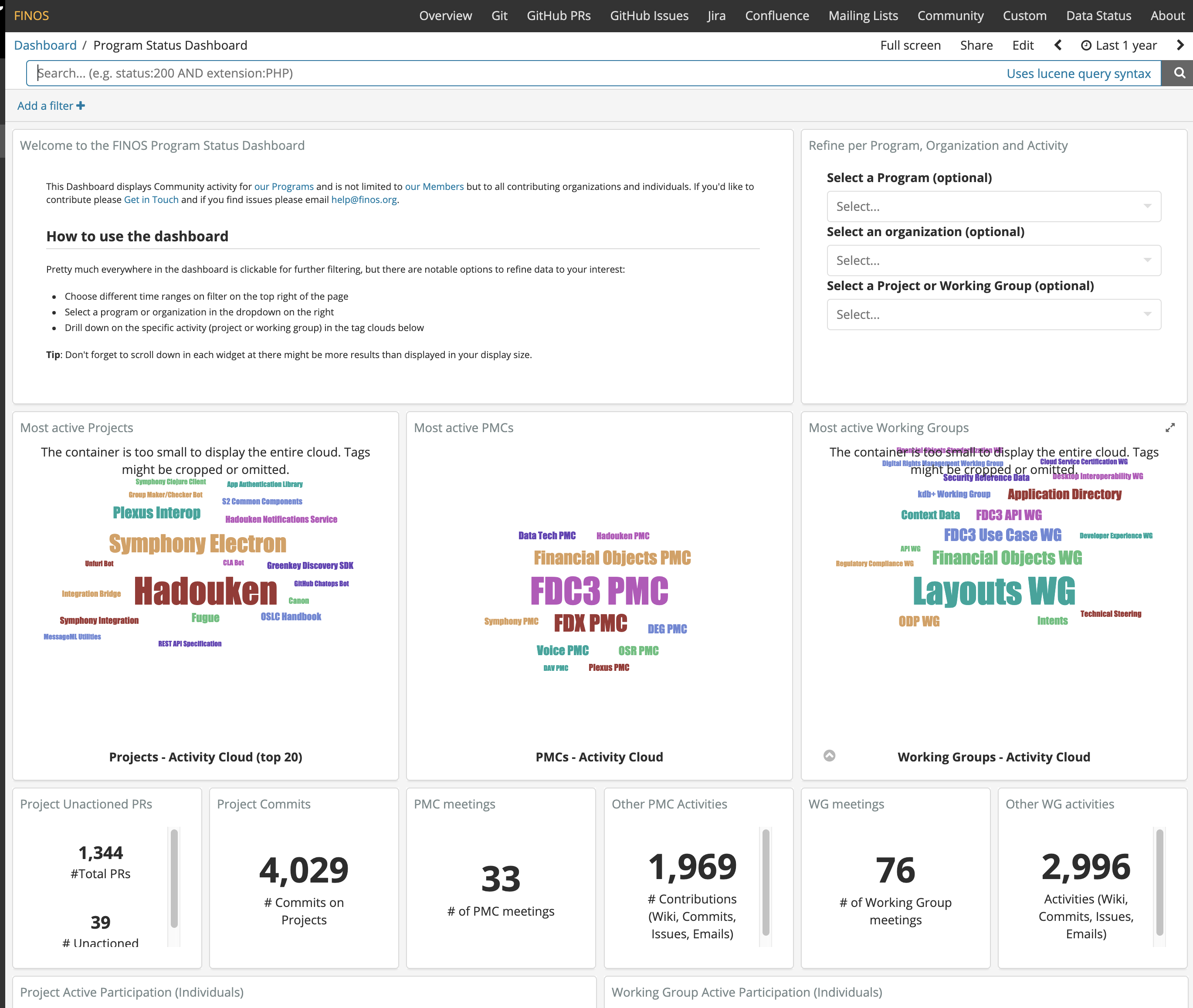Click the Project Unactioned PRs scrollbar
The image size is (1193, 1008).
point(174,877)
